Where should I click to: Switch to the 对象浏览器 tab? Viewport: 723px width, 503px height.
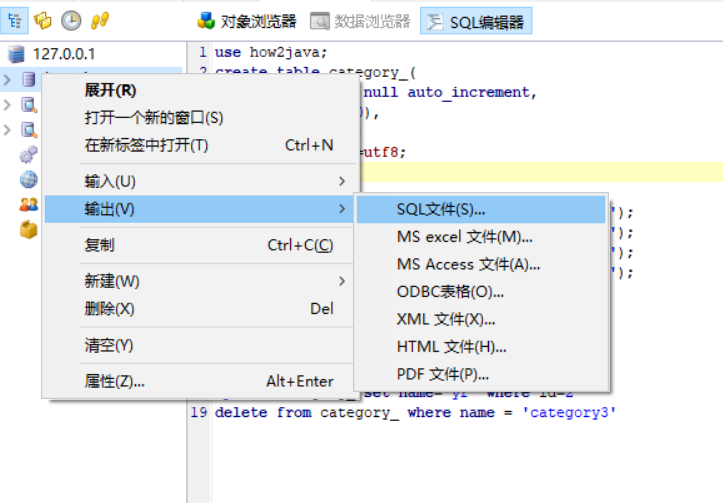[x=247, y=21]
